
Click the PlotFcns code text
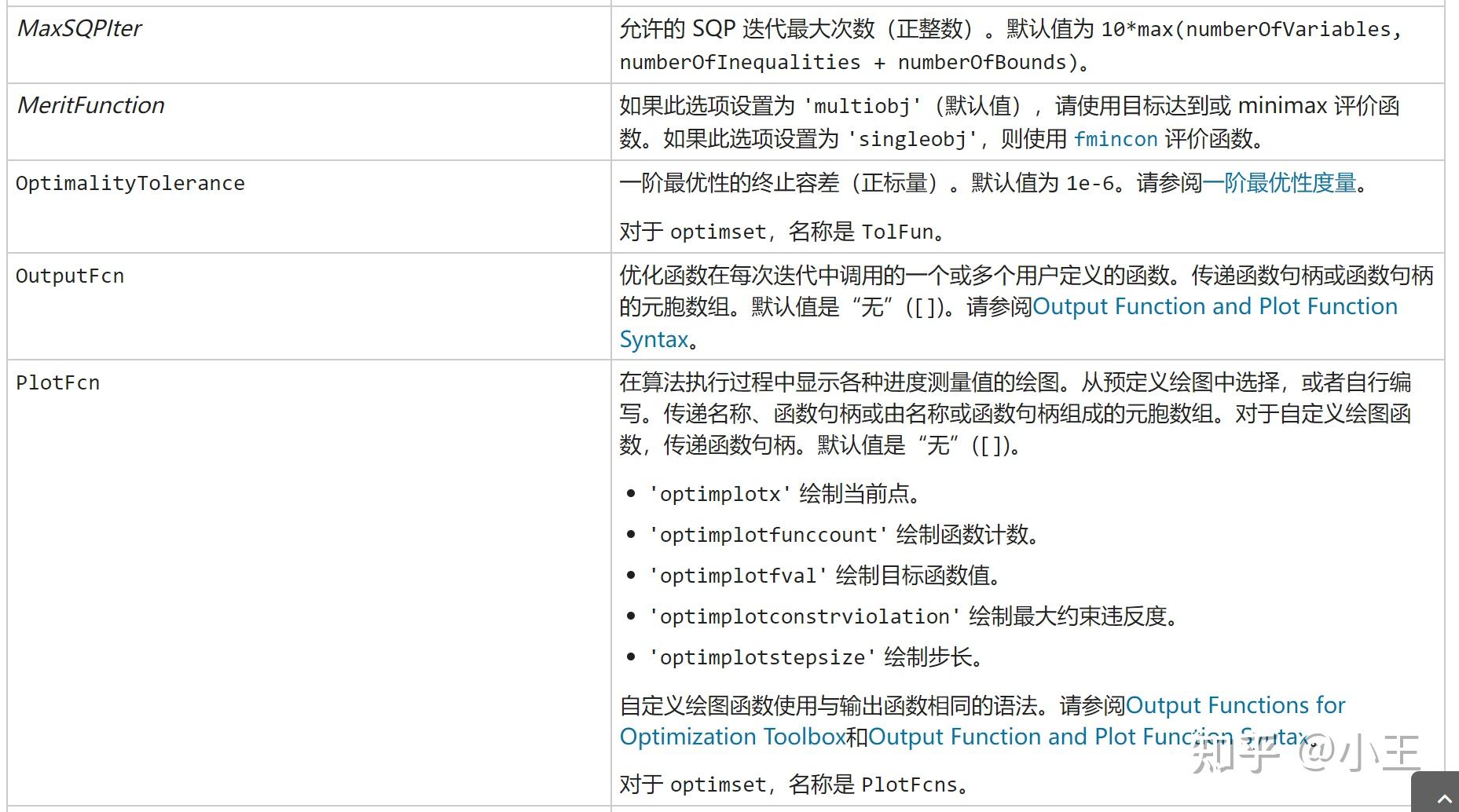(909, 785)
